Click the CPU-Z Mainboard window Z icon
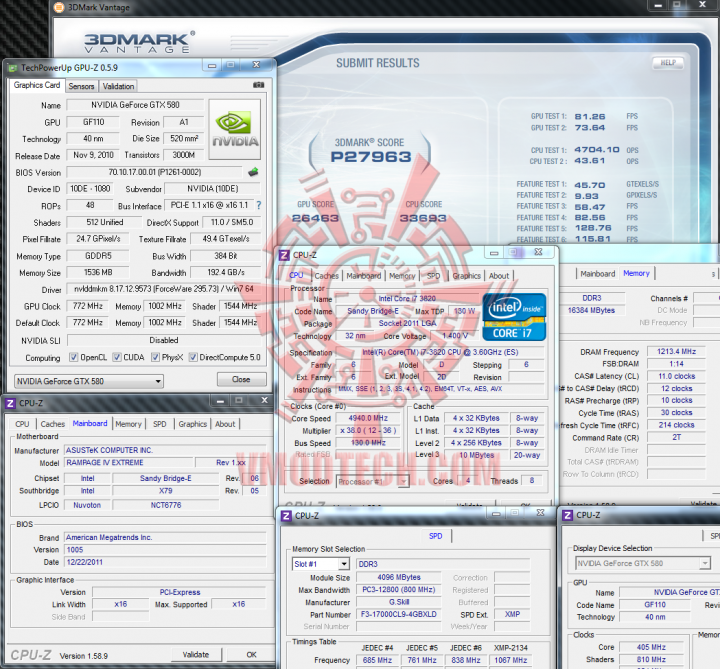720x669 pixels. (x=10, y=403)
